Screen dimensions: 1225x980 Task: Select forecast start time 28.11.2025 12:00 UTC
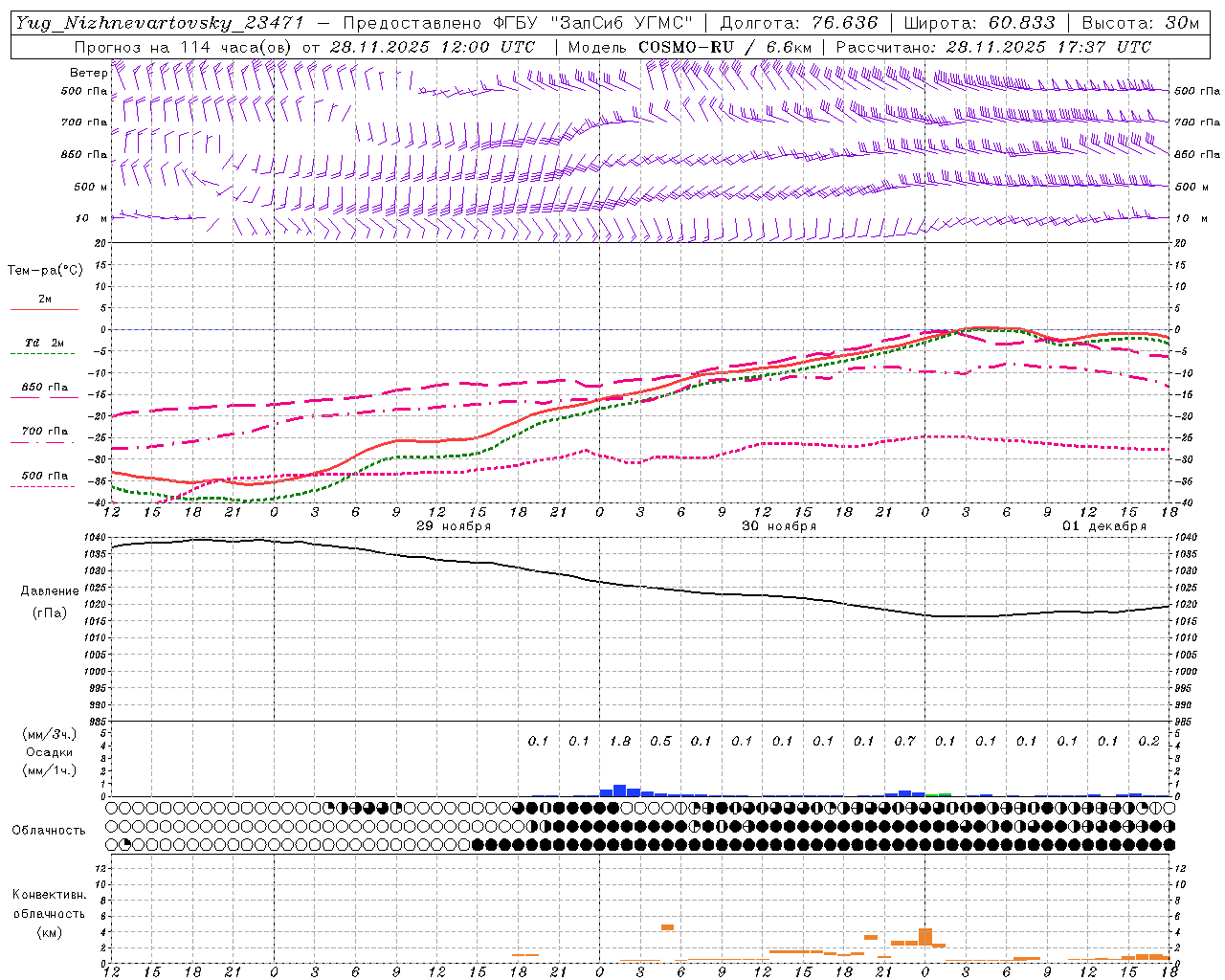pos(433,47)
